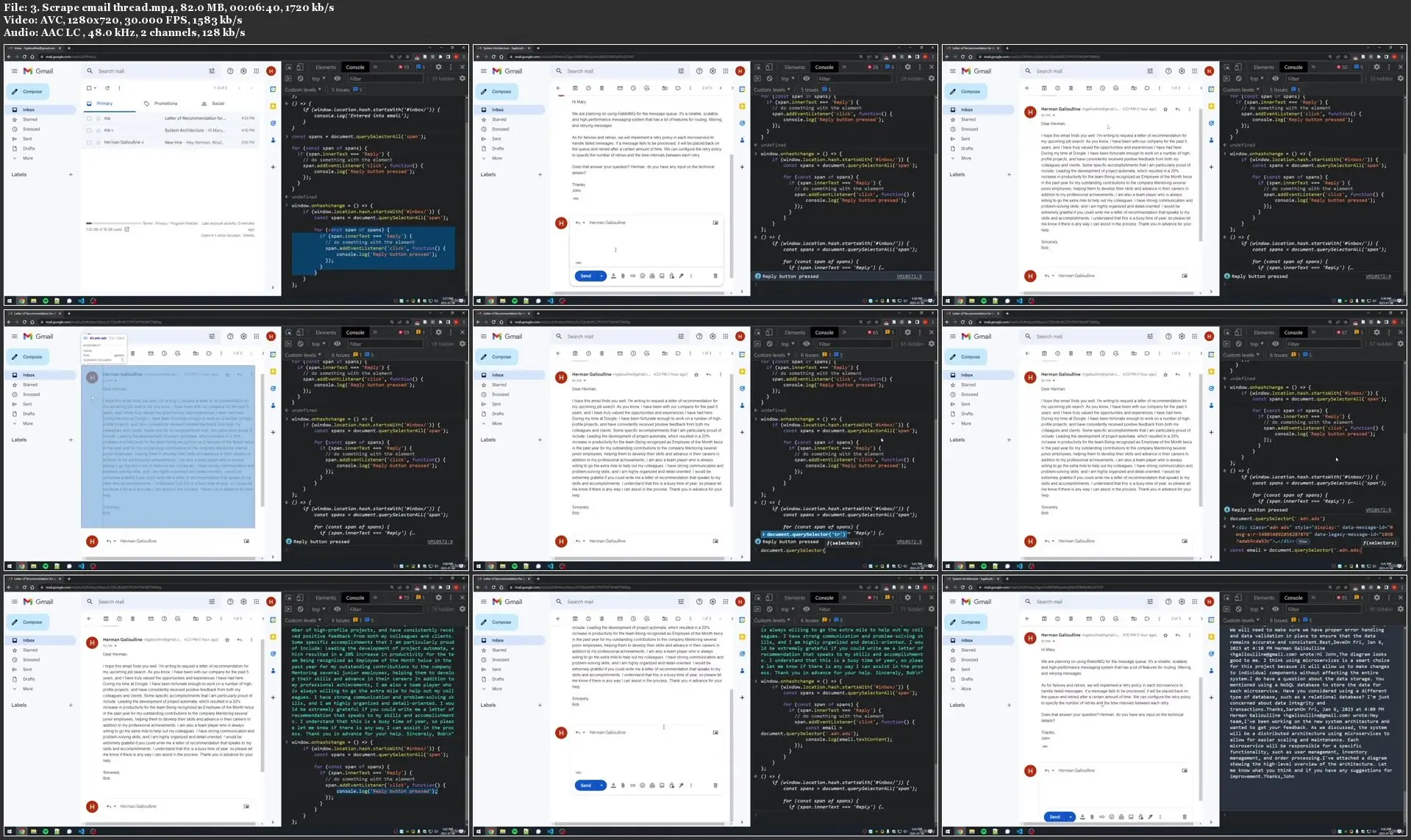Screen dimensions: 1411x840
Task: Open 'Custom levels' dropdown in inbox-list frame
Action: 302,90
